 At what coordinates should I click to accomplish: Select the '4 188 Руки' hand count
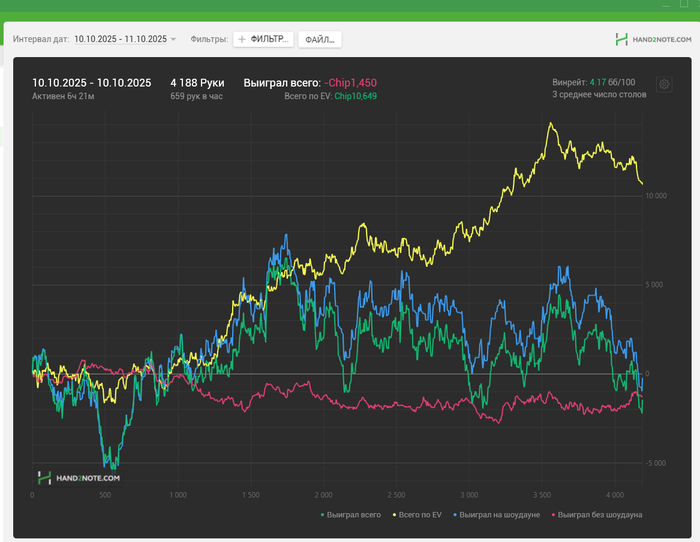pos(197,82)
